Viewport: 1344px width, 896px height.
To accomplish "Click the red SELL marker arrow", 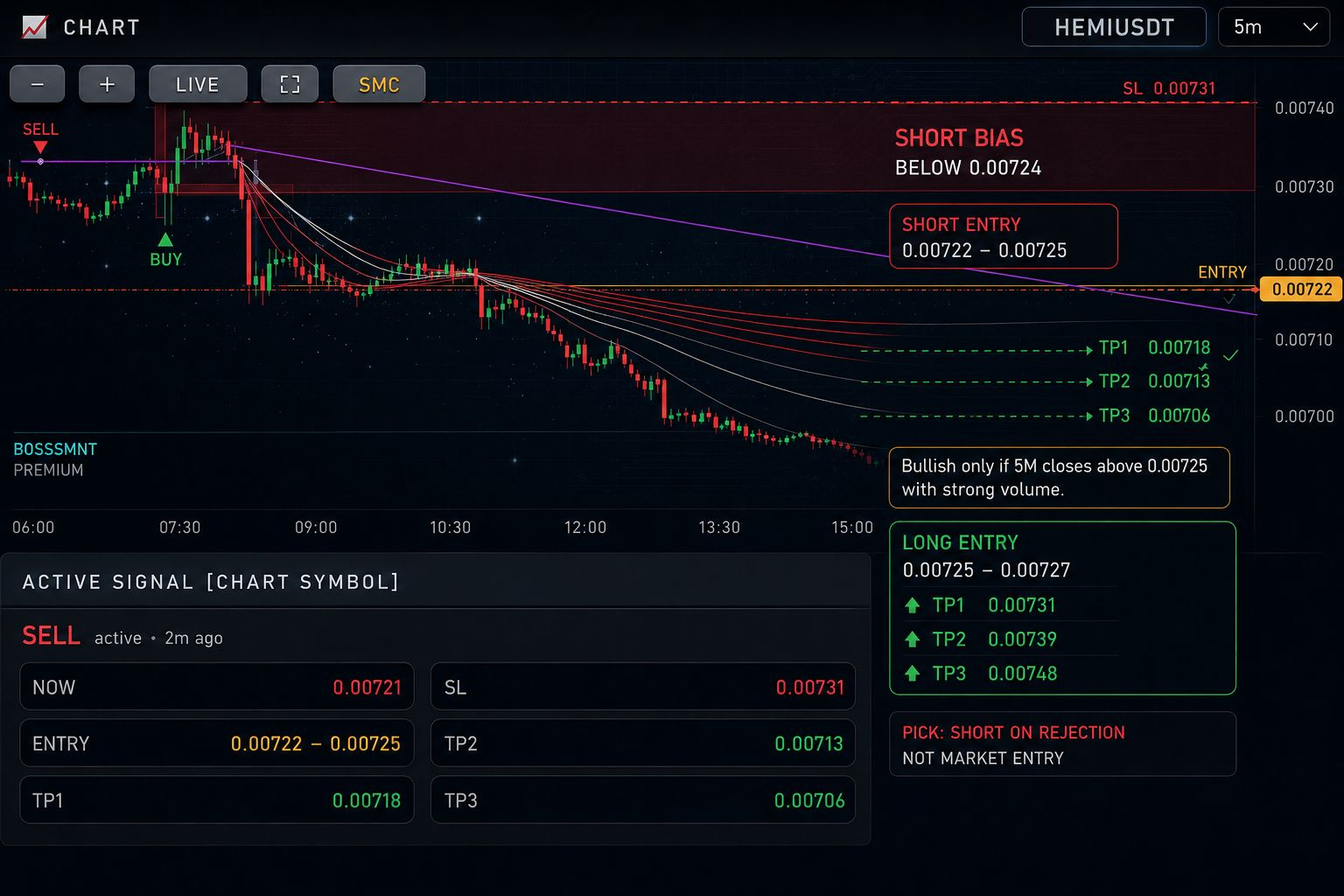I will point(40,147).
